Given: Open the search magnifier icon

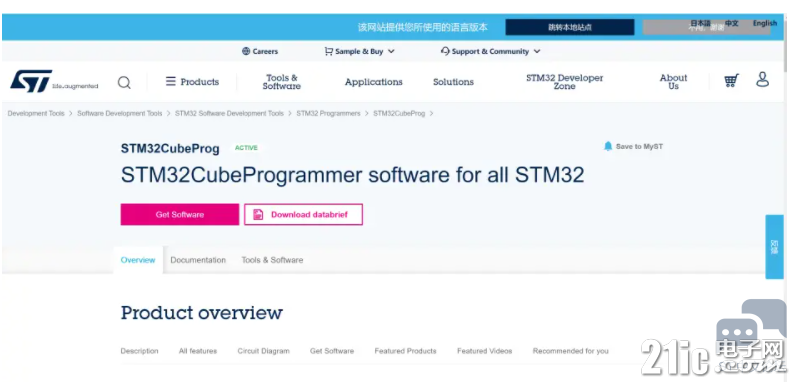Looking at the screenshot, I should pyautogui.click(x=124, y=82).
